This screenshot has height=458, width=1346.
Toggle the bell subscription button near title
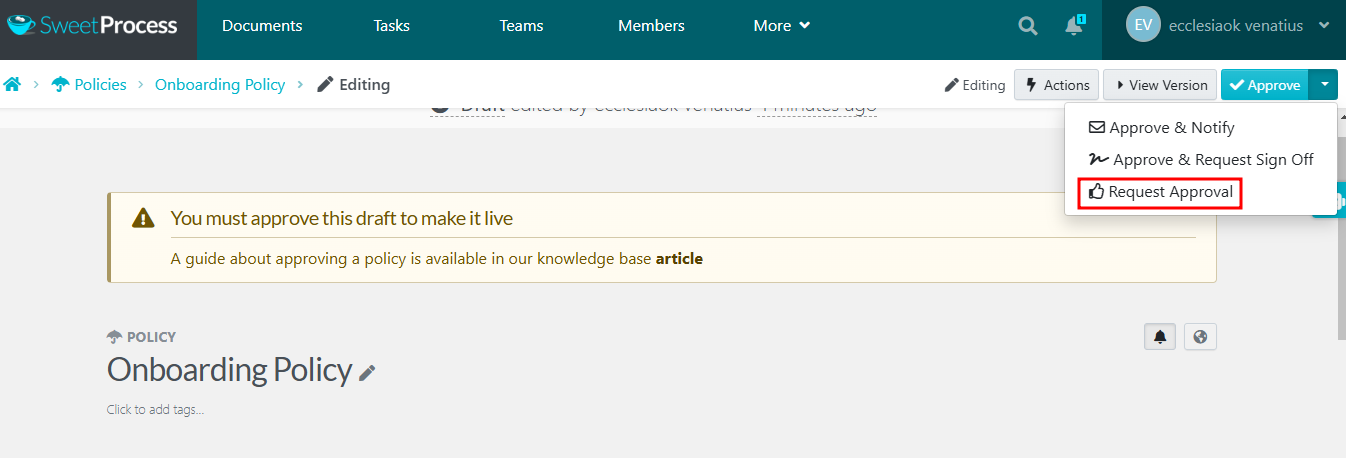click(1160, 337)
